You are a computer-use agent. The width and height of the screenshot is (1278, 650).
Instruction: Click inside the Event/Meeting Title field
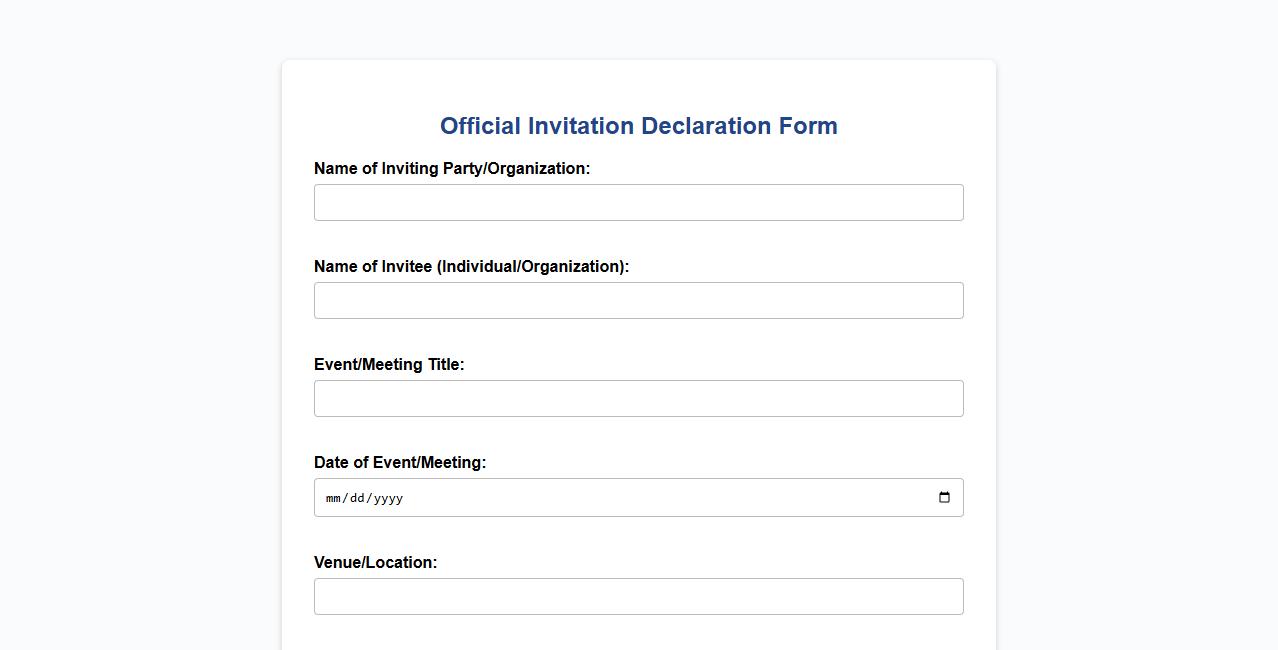click(638, 398)
